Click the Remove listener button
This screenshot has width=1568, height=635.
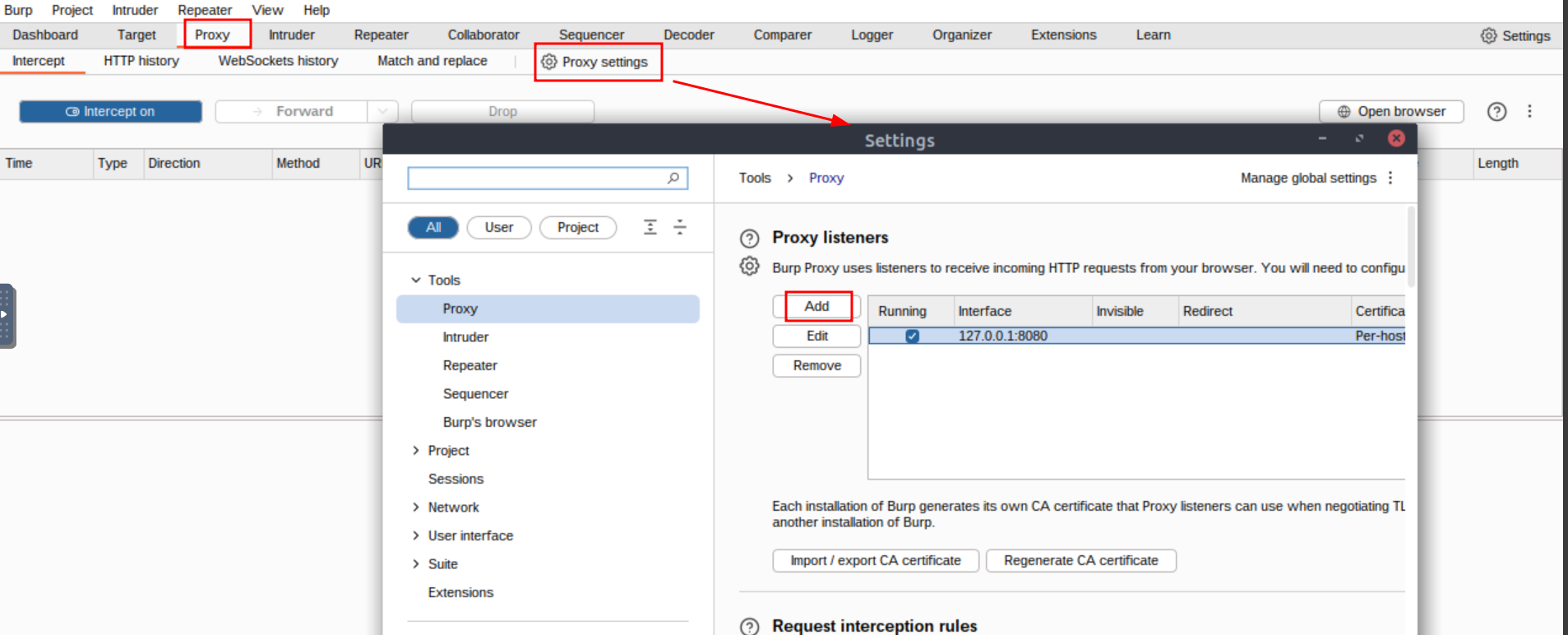[816, 365]
